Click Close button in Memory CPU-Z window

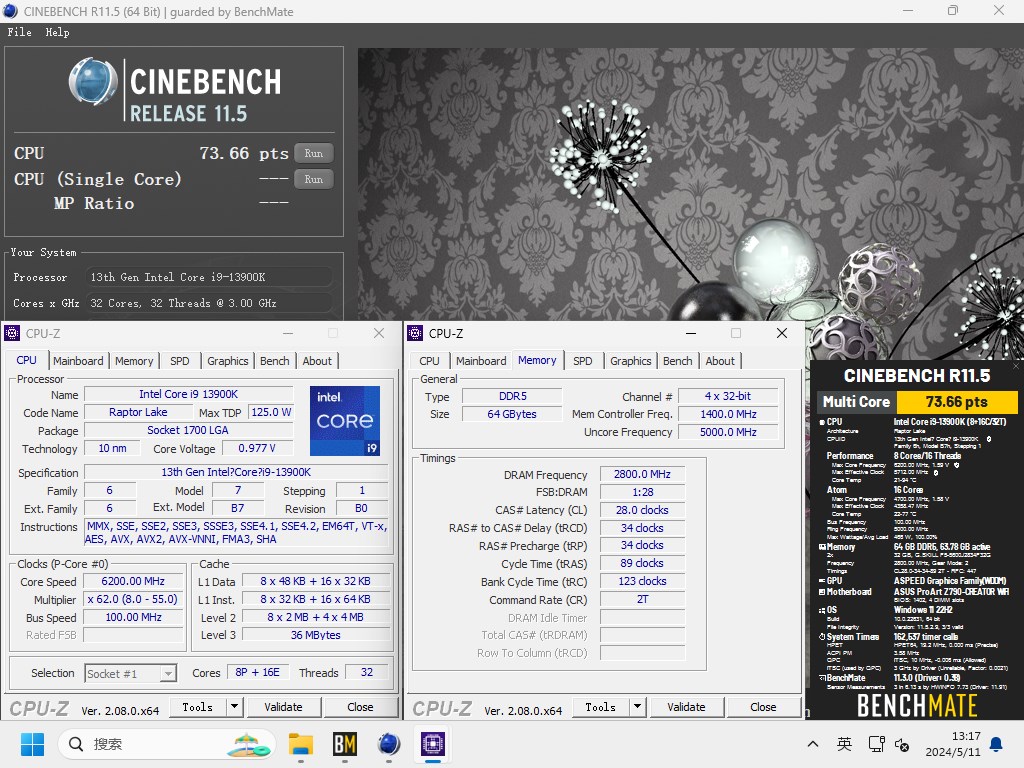pos(763,707)
